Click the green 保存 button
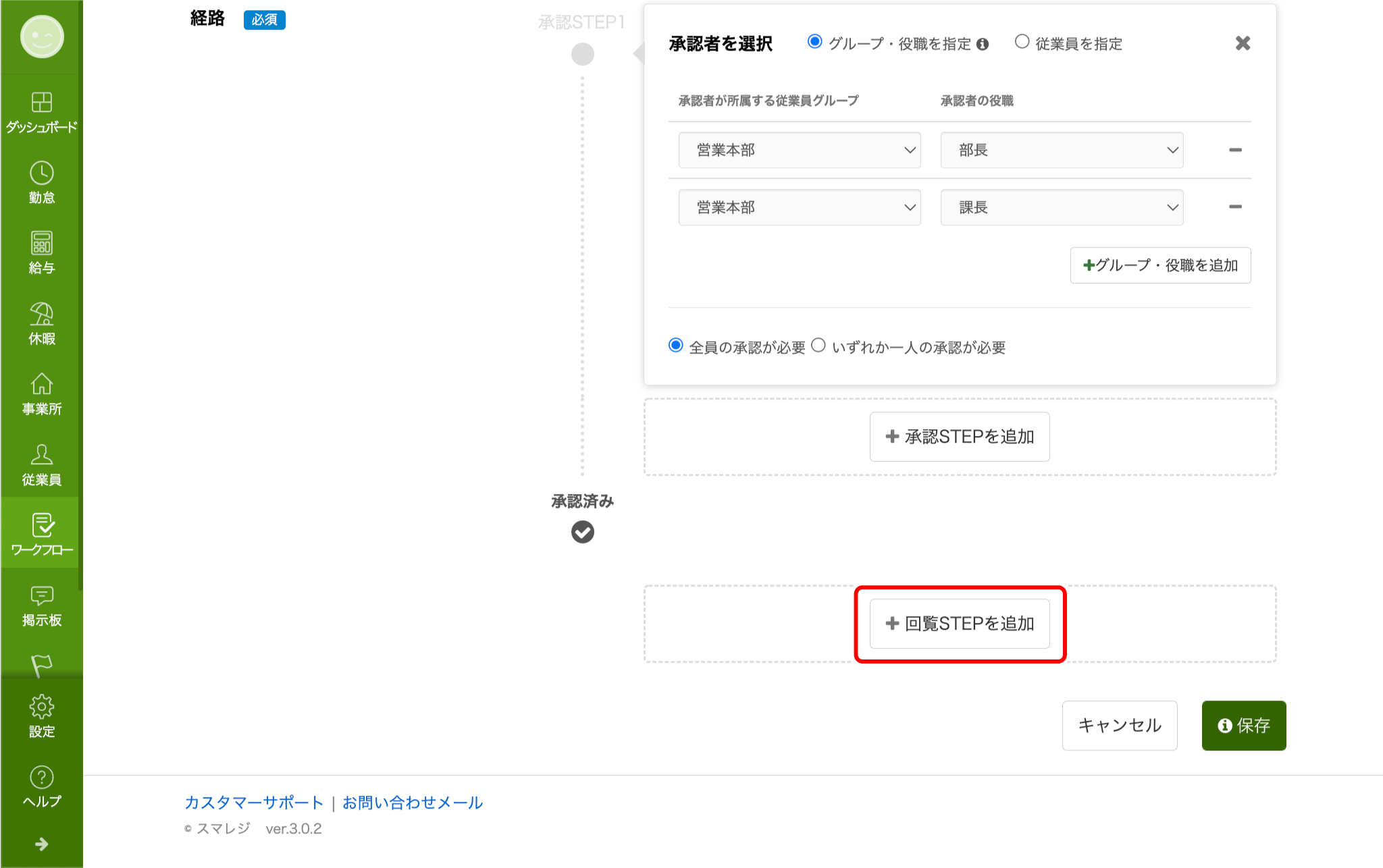 pyautogui.click(x=1244, y=726)
